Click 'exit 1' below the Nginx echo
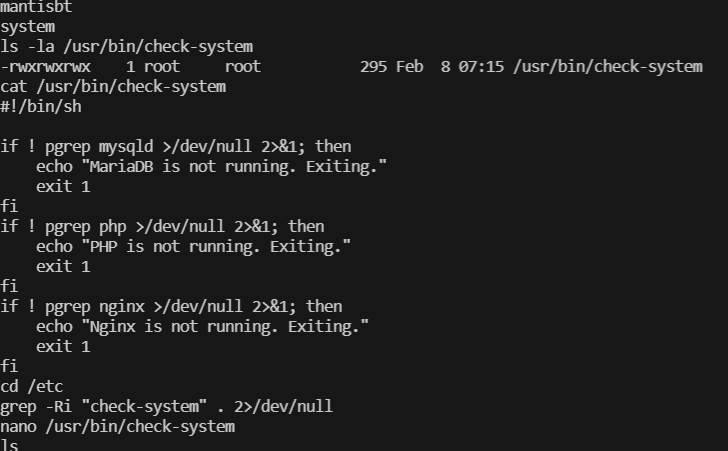The height and width of the screenshot is (451, 728). [x=63, y=347]
